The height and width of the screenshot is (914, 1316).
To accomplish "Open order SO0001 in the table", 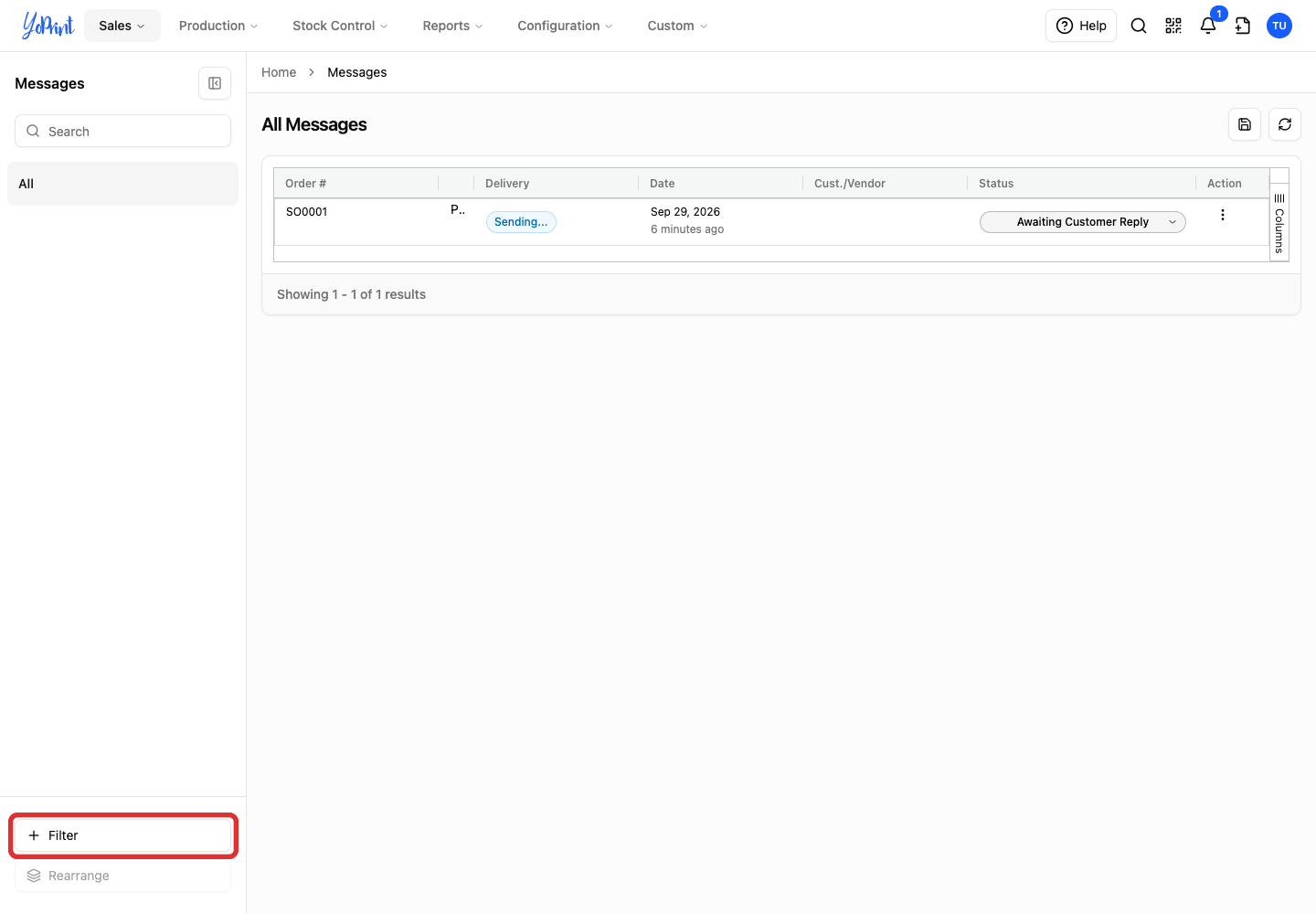I will pyautogui.click(x=307, y=212).
